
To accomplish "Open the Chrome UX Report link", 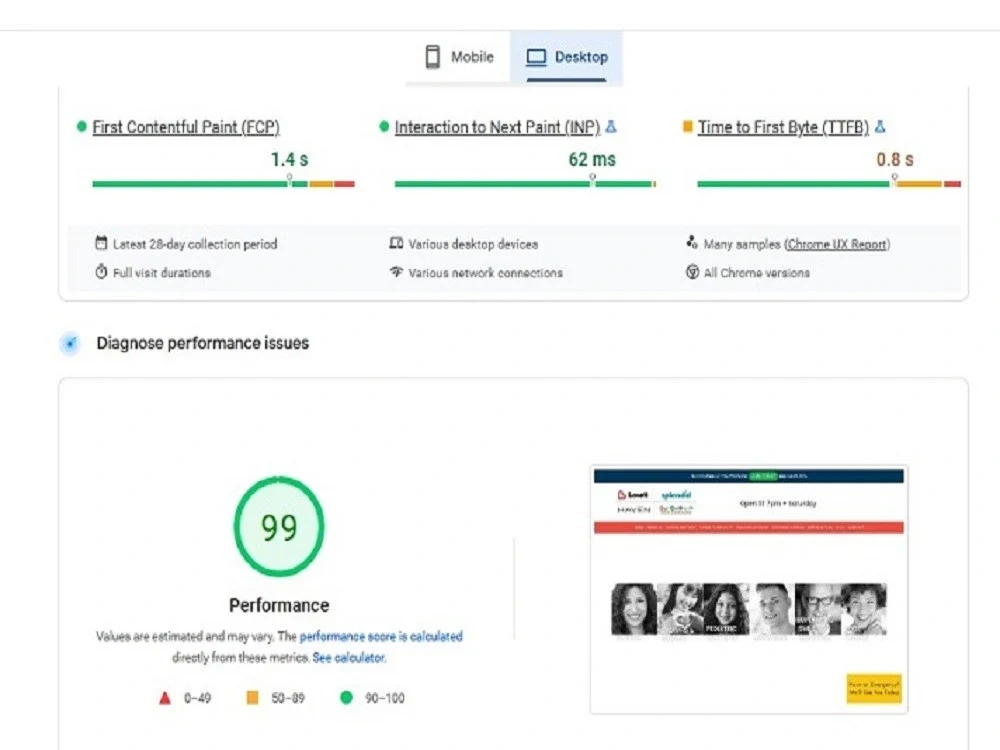I will (837, 244).
